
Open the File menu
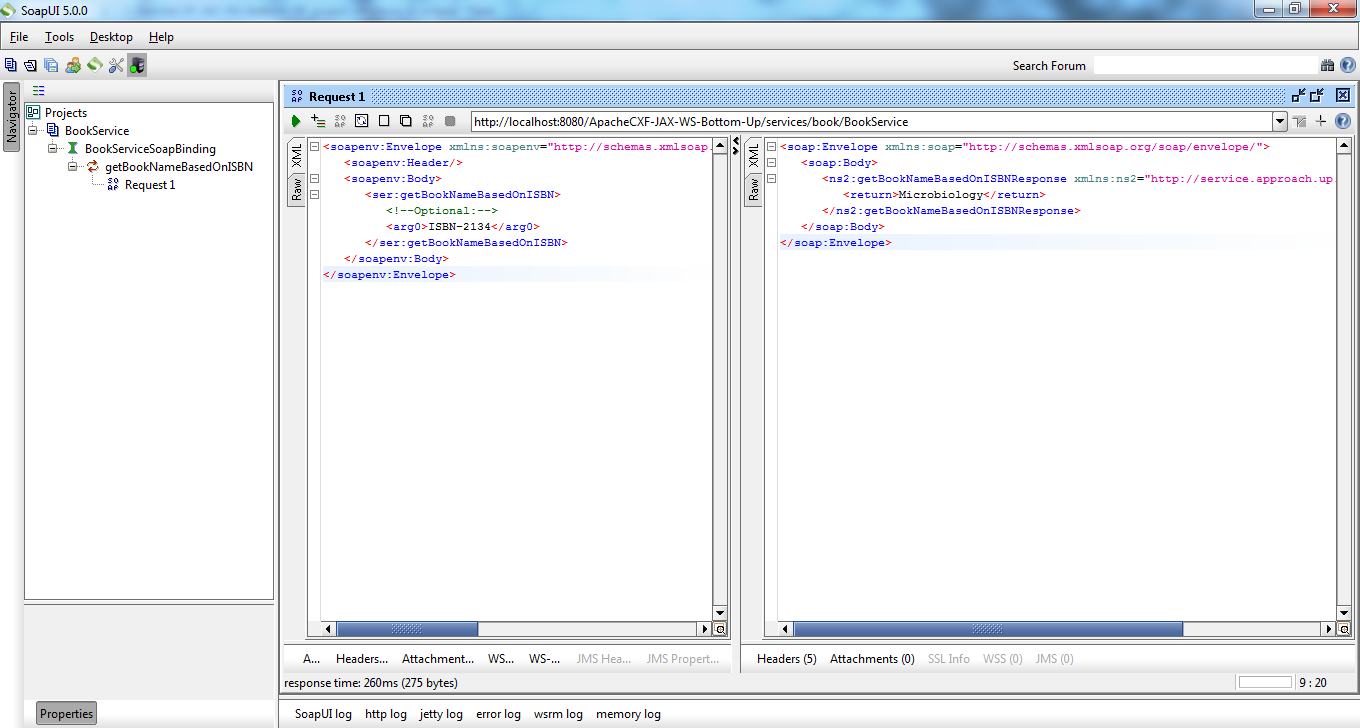[19, 37]
